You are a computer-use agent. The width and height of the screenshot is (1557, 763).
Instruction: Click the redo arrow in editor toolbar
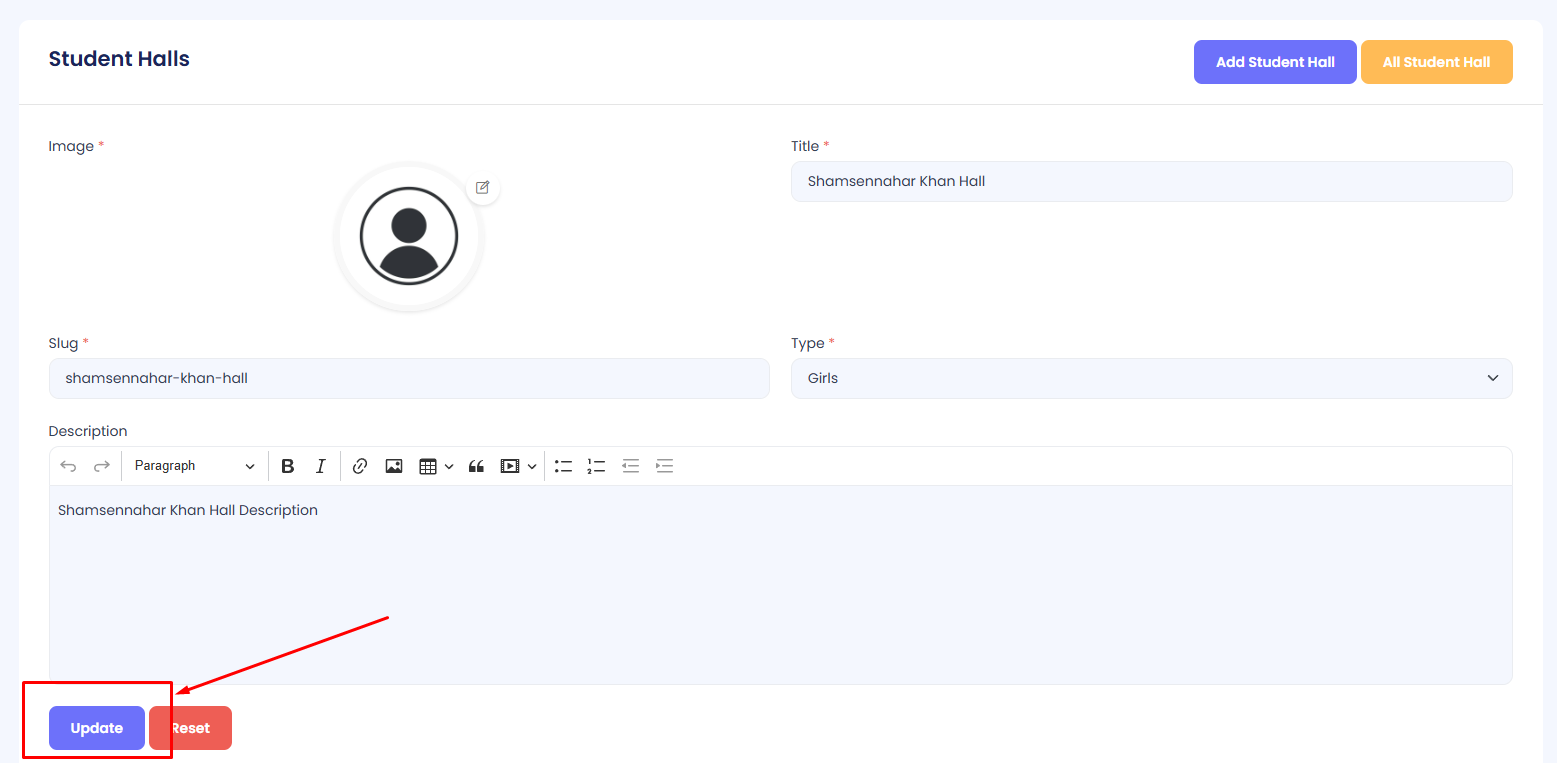point(101,466)
